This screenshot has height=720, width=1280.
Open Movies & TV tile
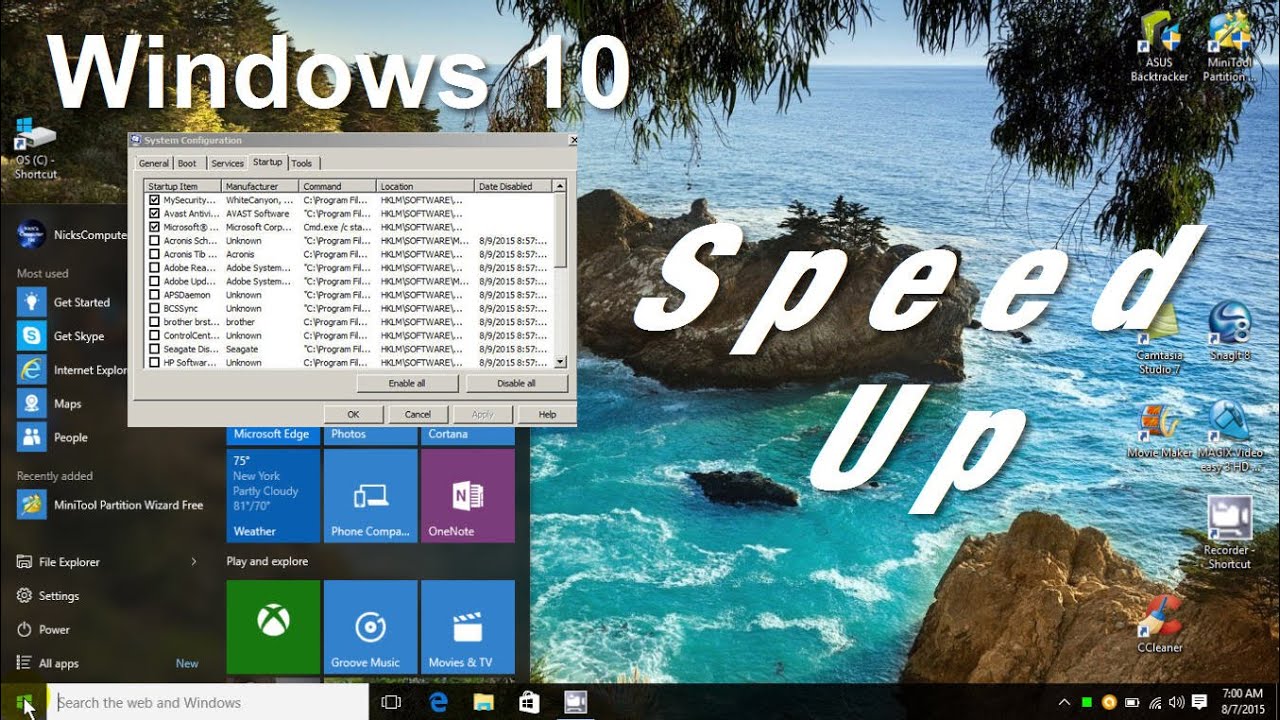(467, 627)
